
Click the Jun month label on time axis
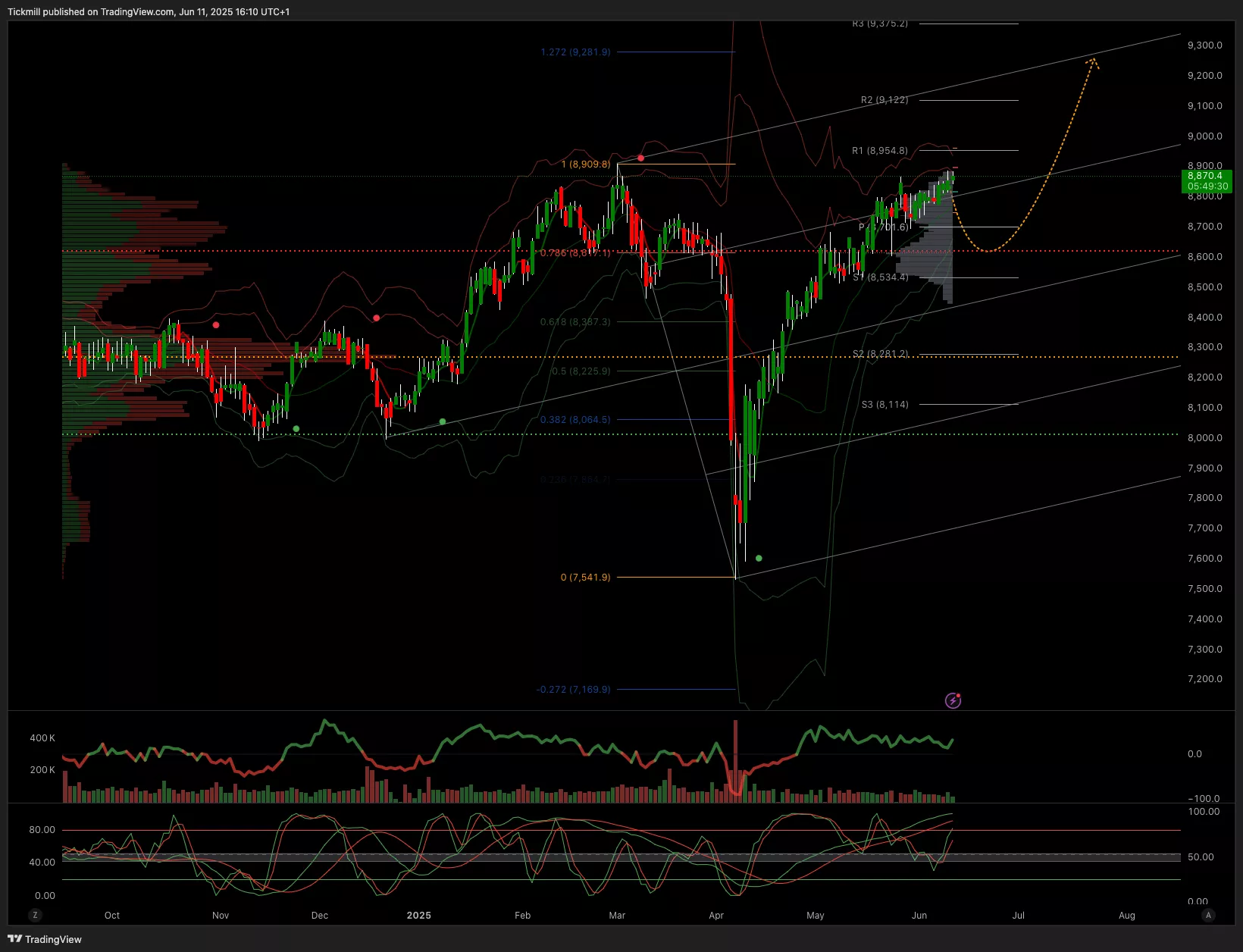pyautogui.click(x=919, y=916)
